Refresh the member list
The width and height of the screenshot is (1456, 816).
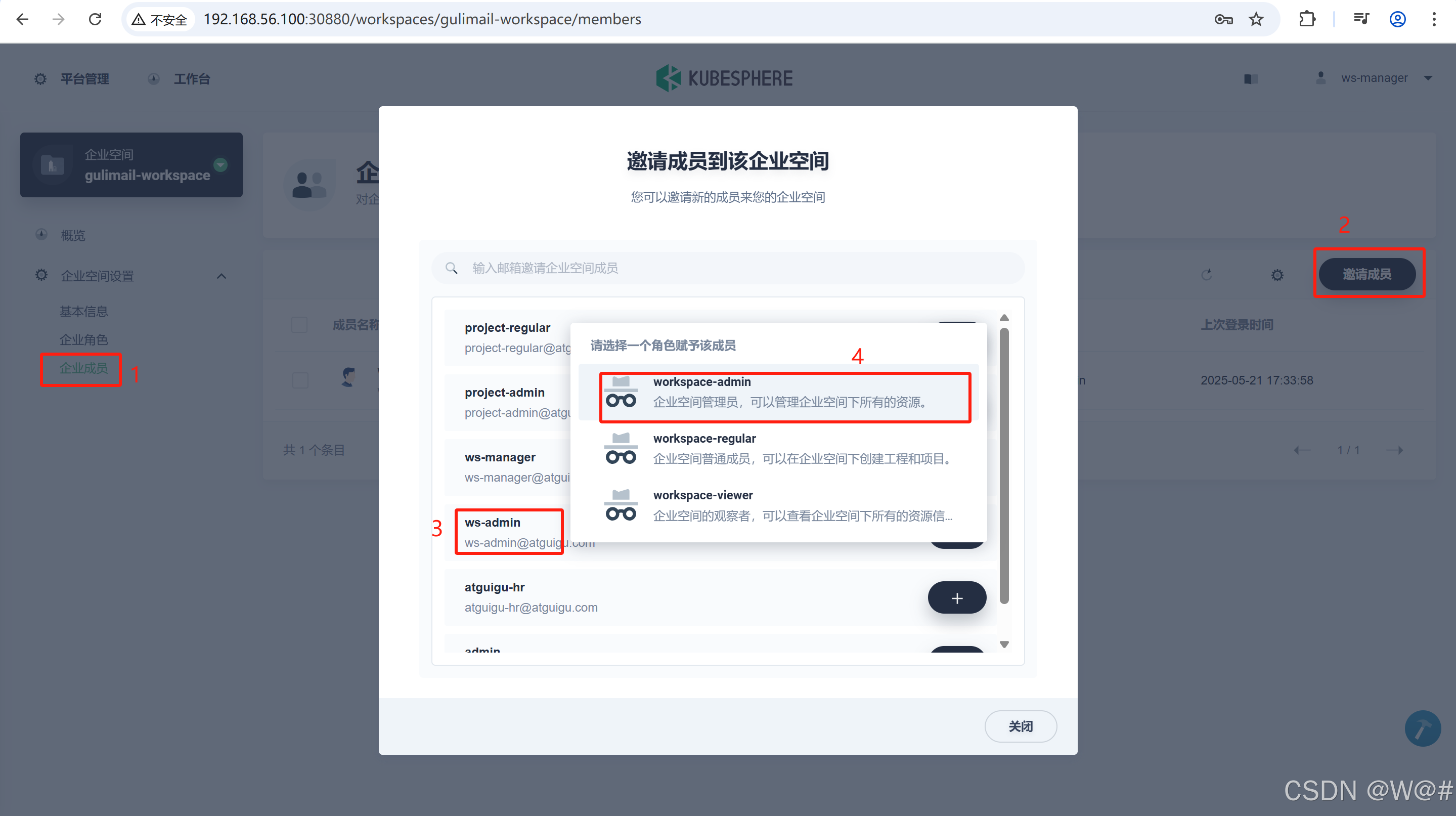[x=1206, y=275]
